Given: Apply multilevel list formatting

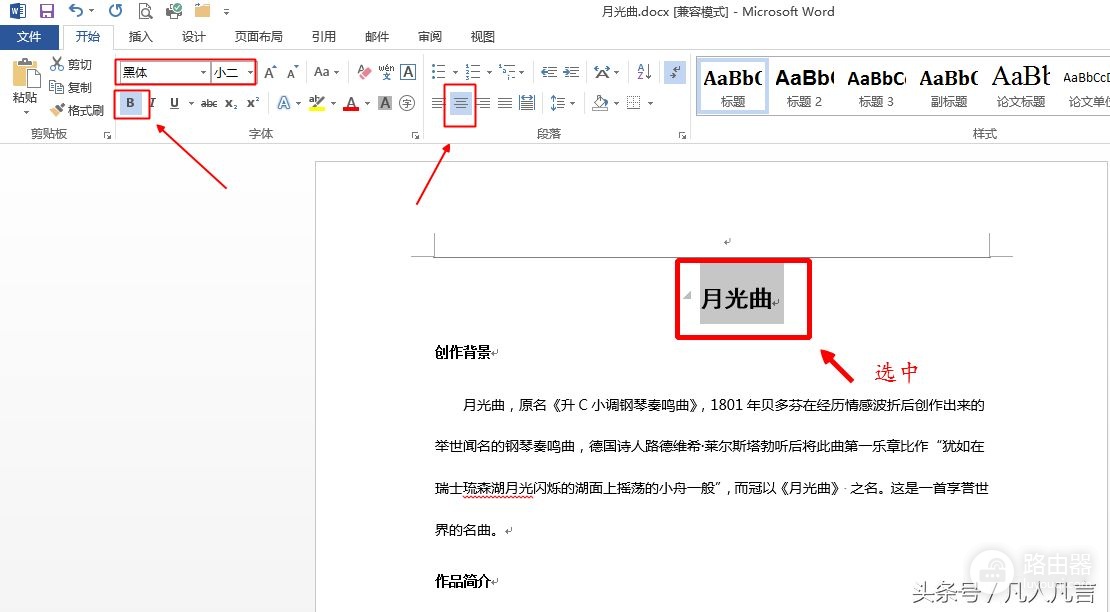Looking at the screenshot, I should (x=507, y=71).
